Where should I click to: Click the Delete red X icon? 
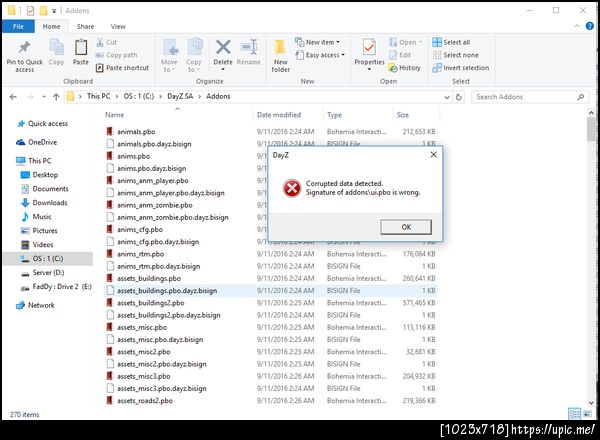click(223, 47)
